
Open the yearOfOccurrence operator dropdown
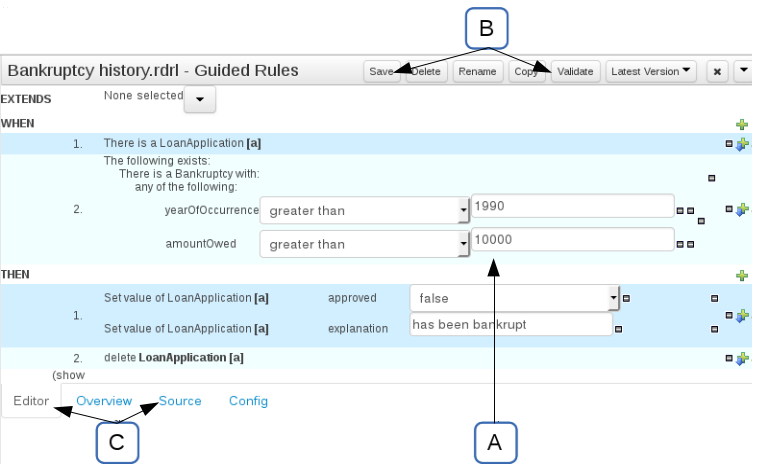point(464,211)
